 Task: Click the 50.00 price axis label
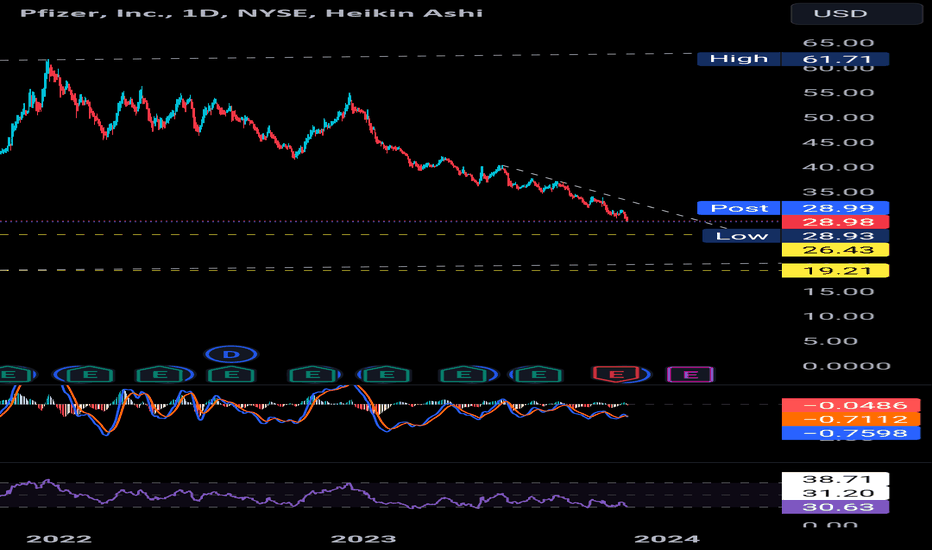tap(838, 118)
